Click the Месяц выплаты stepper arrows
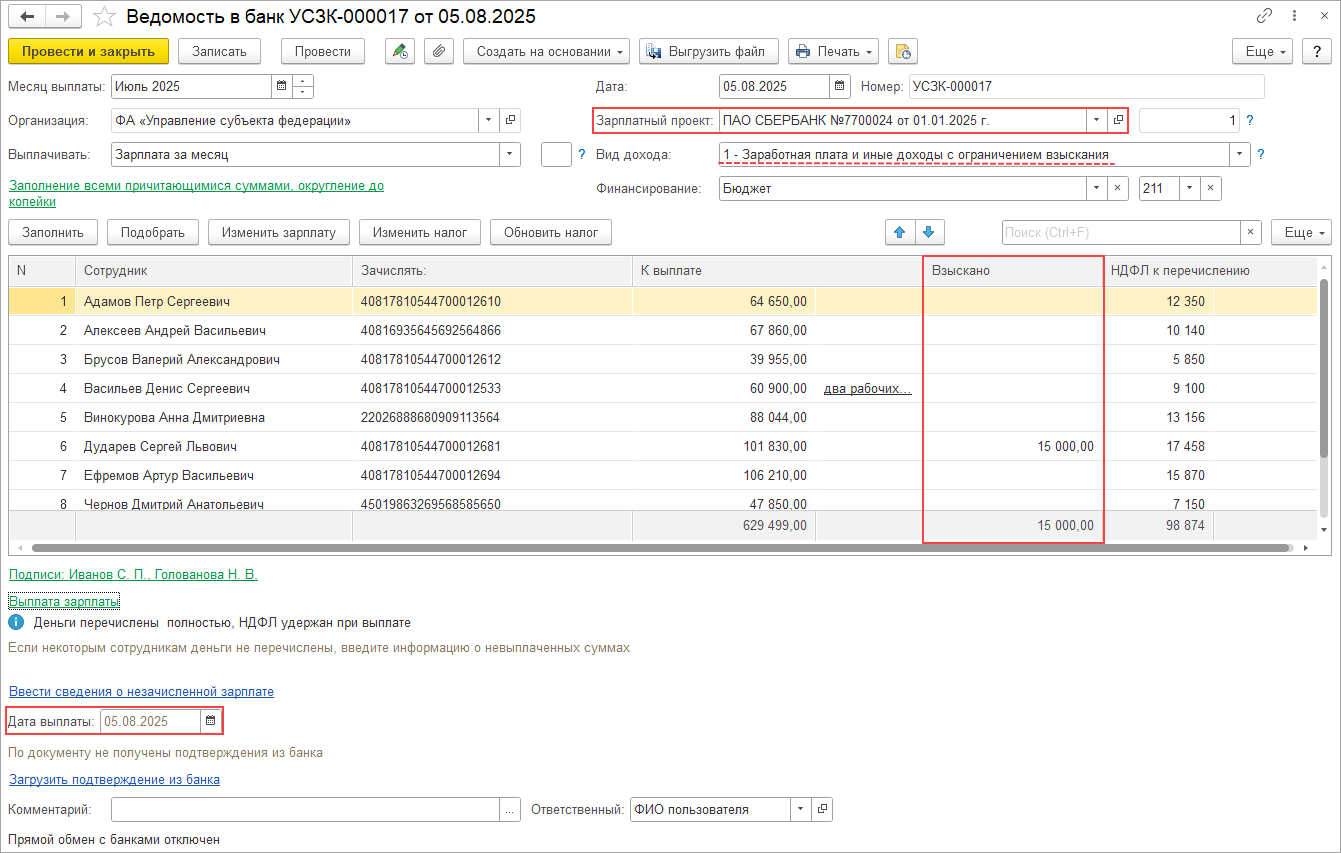This screenshot has width=1341, height=853. pos(303,86)
